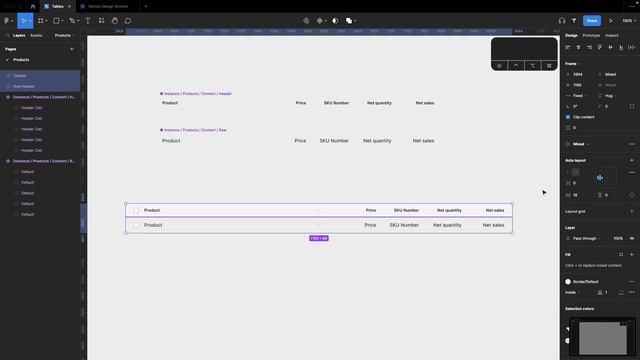Image resolution: width=640 pixels, height=360 pixels.
Task: Select the Row Header layer
Action: coord(40,87)
